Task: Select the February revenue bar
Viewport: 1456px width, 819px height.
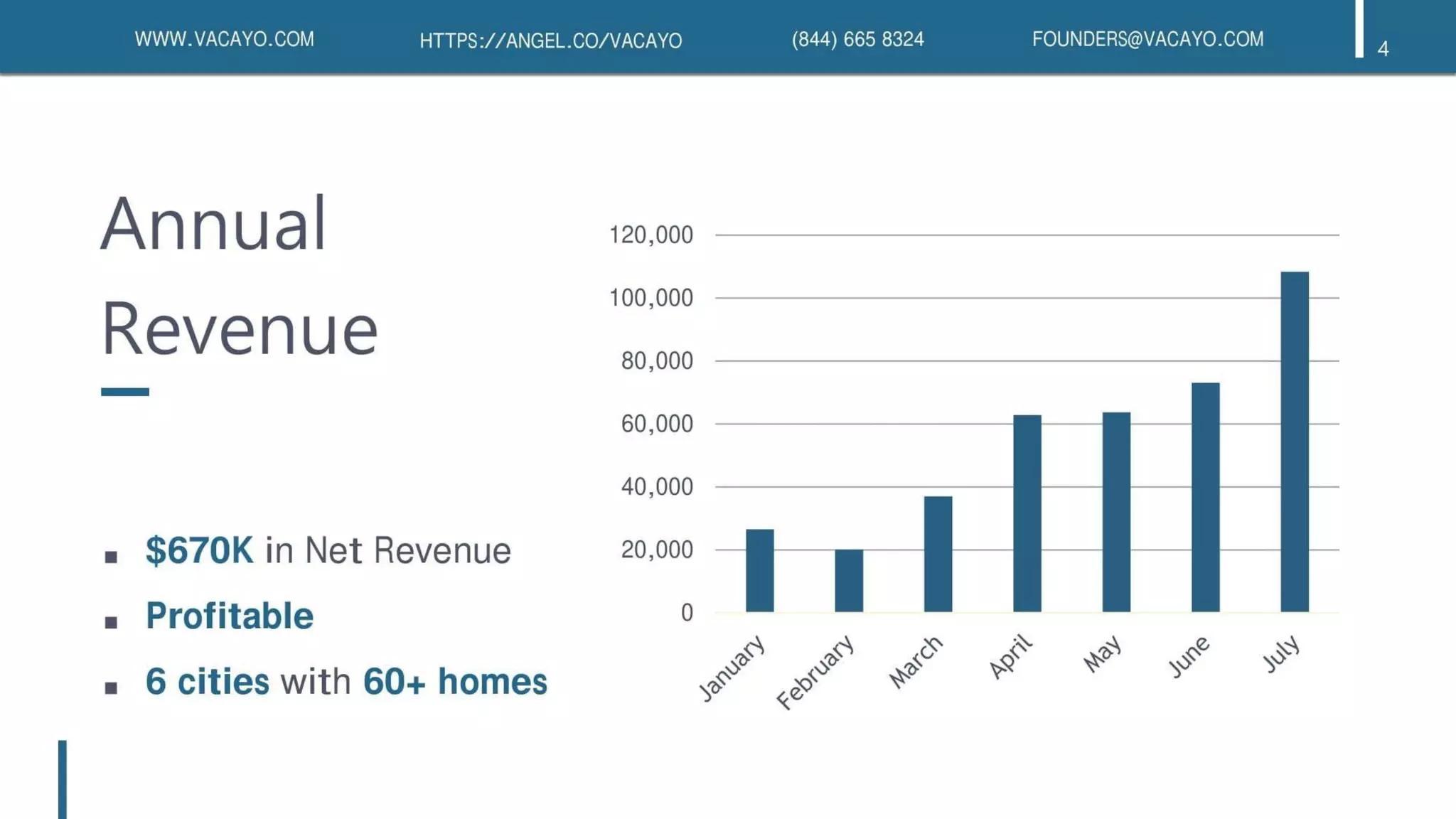Action: click(849, 581)
